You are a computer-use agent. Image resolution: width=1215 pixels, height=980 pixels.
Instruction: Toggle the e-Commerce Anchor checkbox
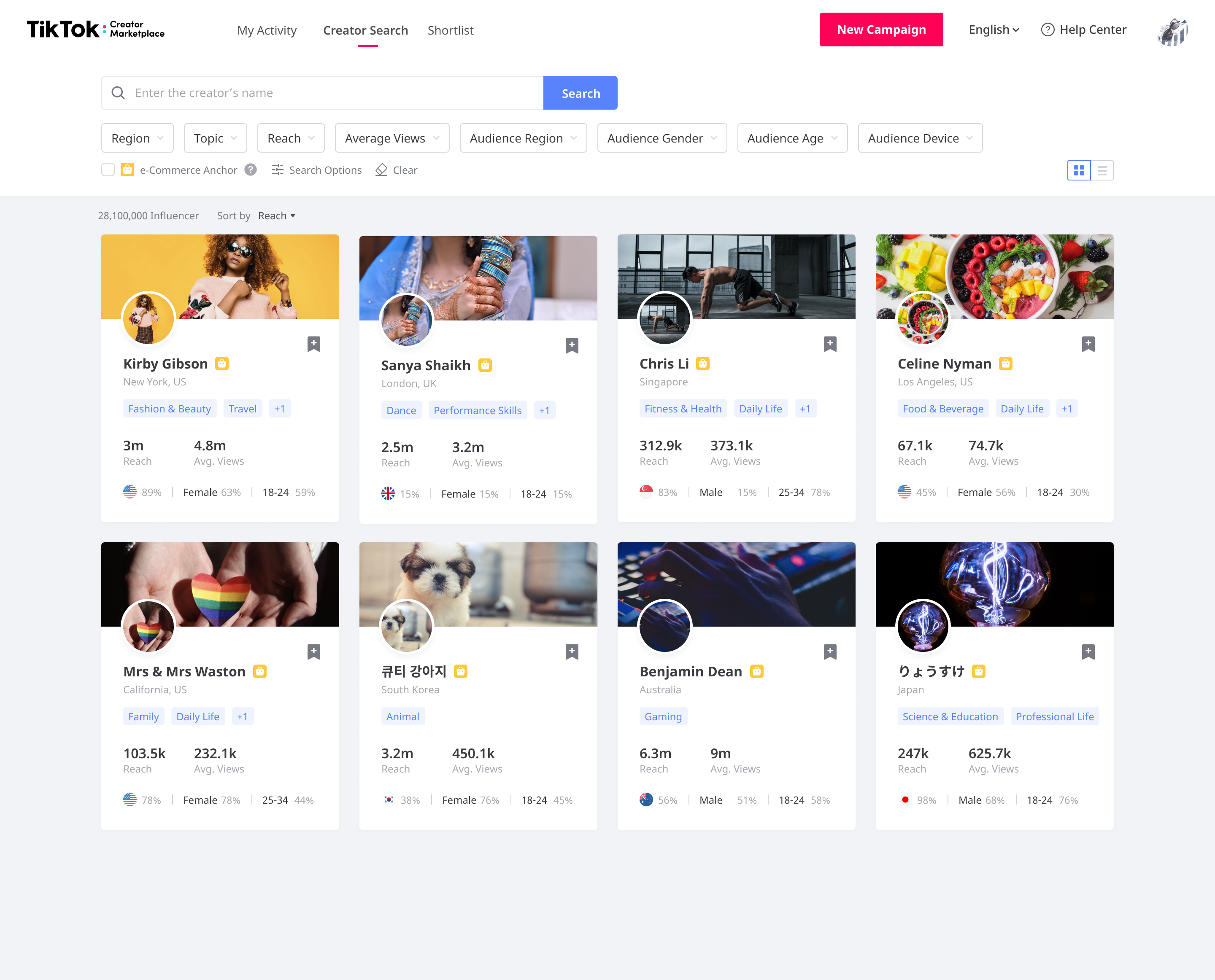(x=108, y=169)
